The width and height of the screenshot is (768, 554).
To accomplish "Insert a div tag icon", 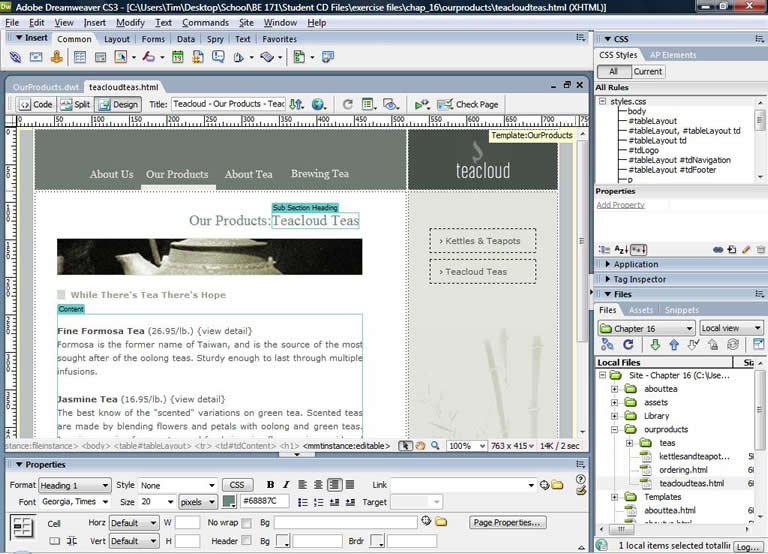I will point(100,57).
